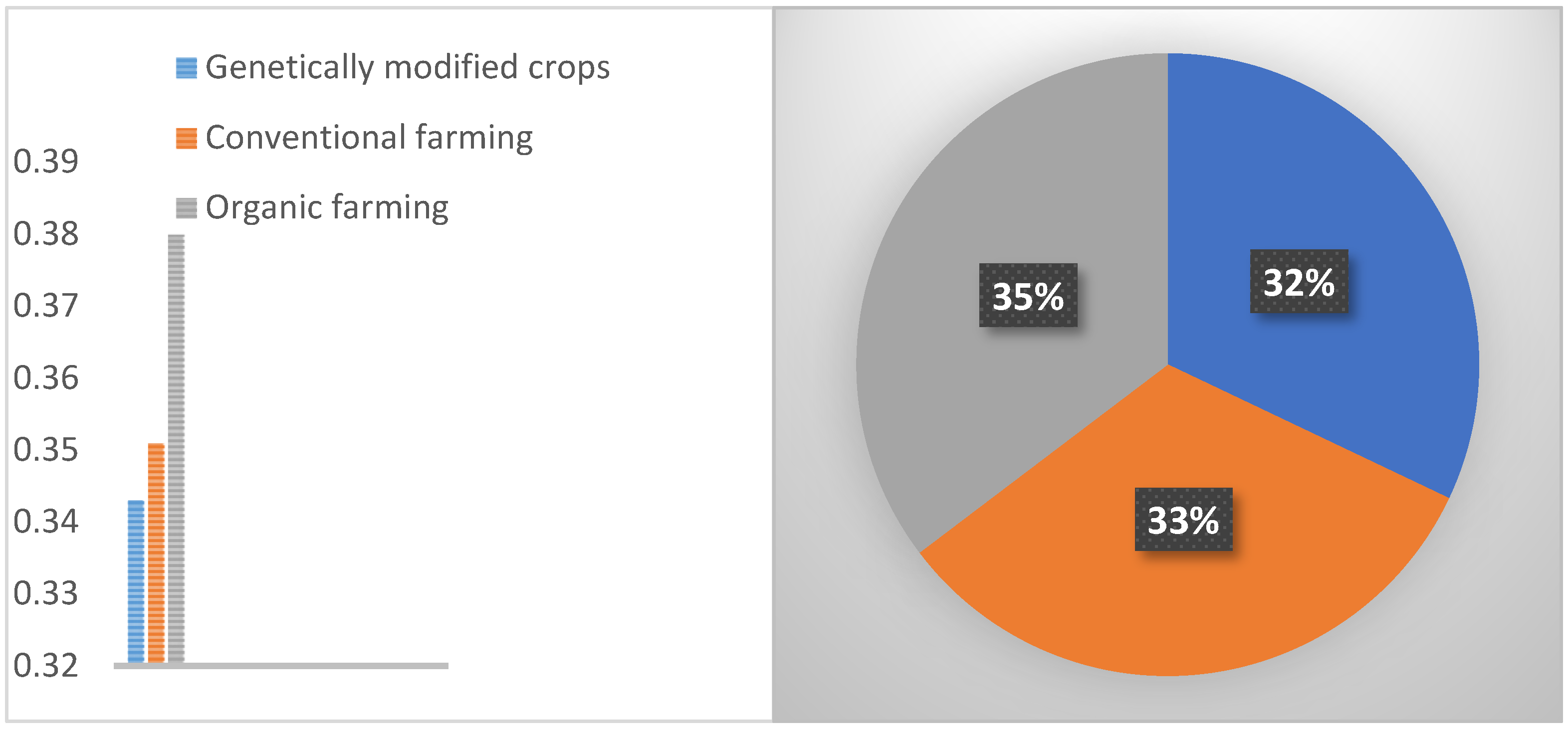Click the blue bar in the bar chart

point(136,580)
